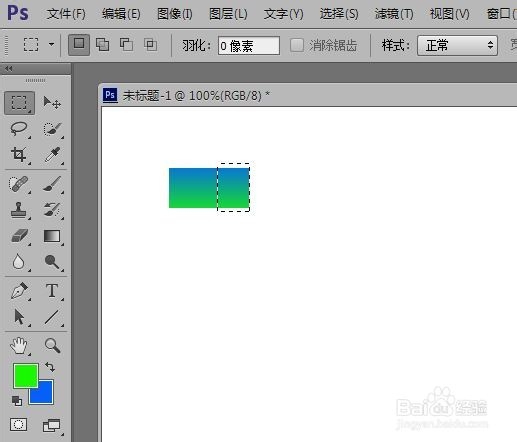Open the 样式 dropdown showing 正常

457,45
